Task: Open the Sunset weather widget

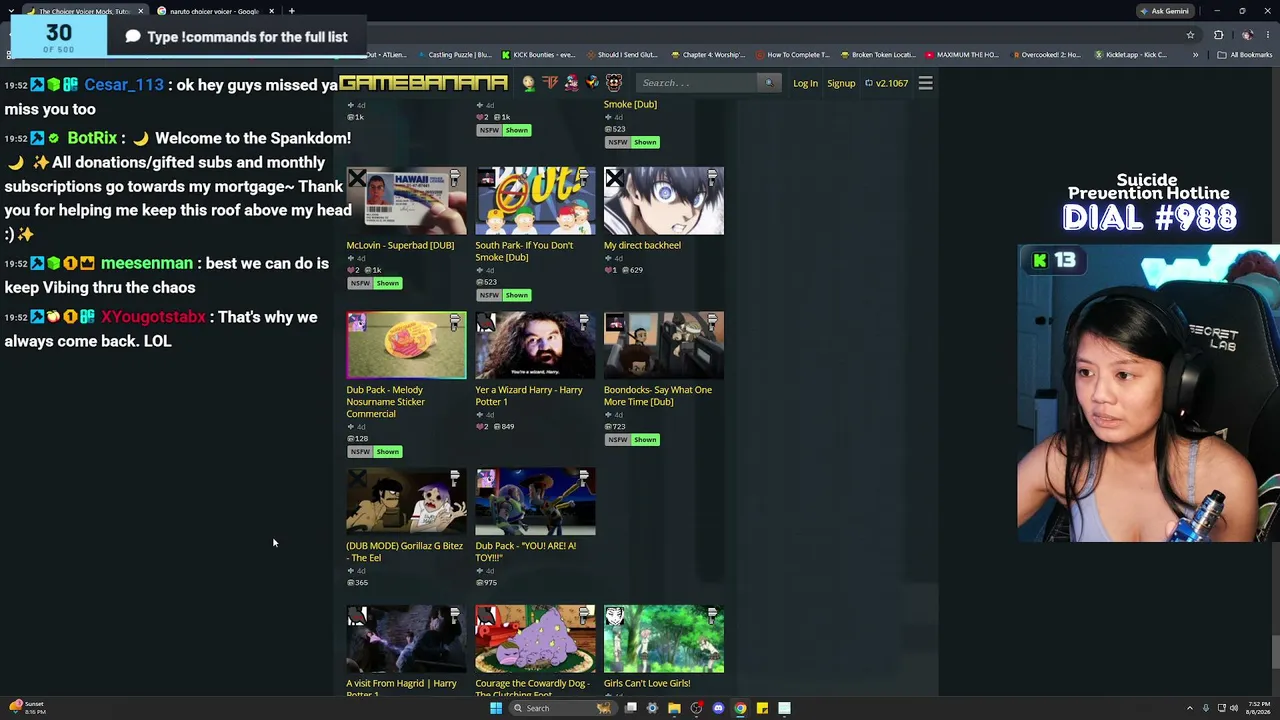Action: (27, 707)
